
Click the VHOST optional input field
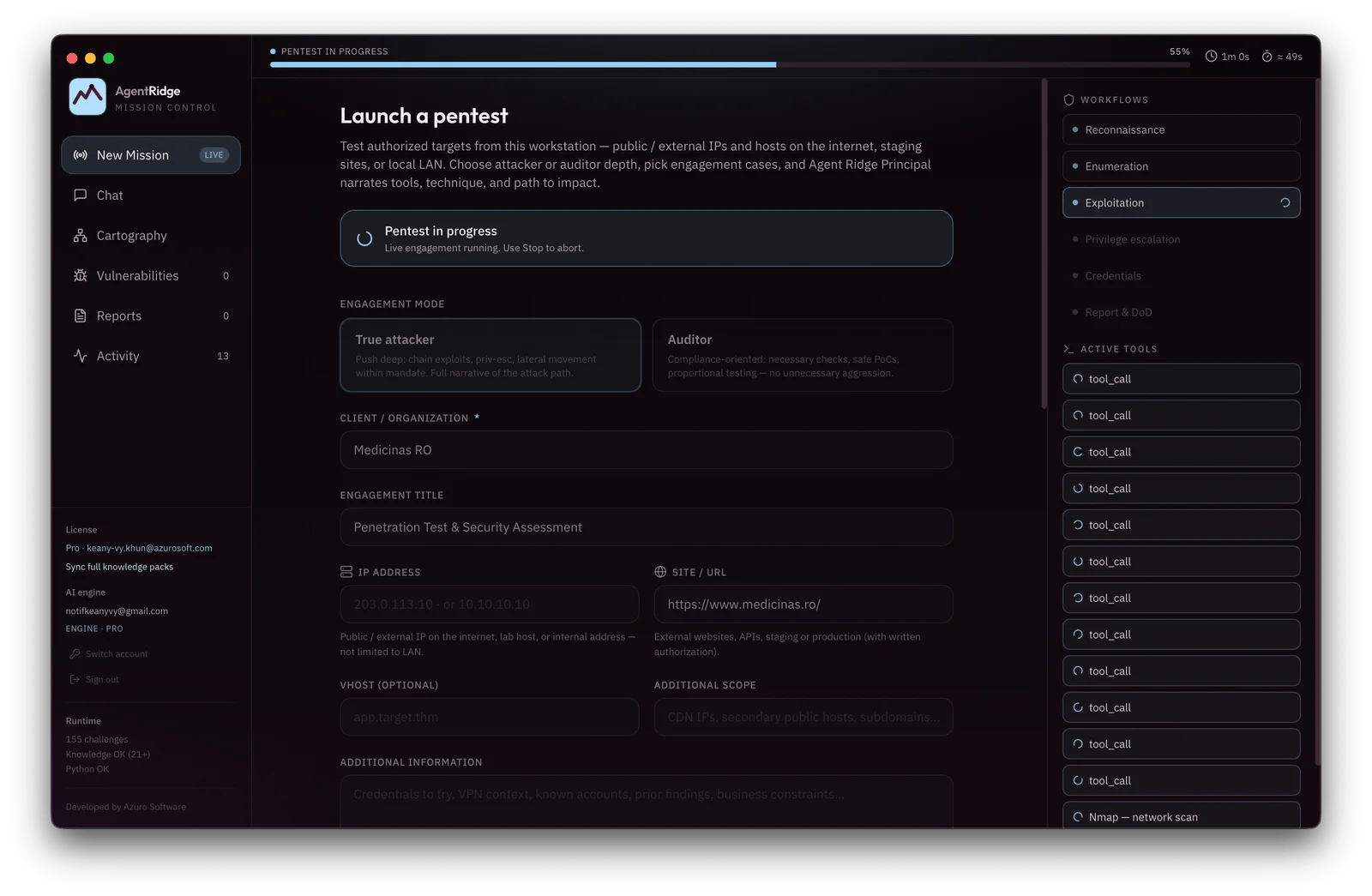click(490, 718)
